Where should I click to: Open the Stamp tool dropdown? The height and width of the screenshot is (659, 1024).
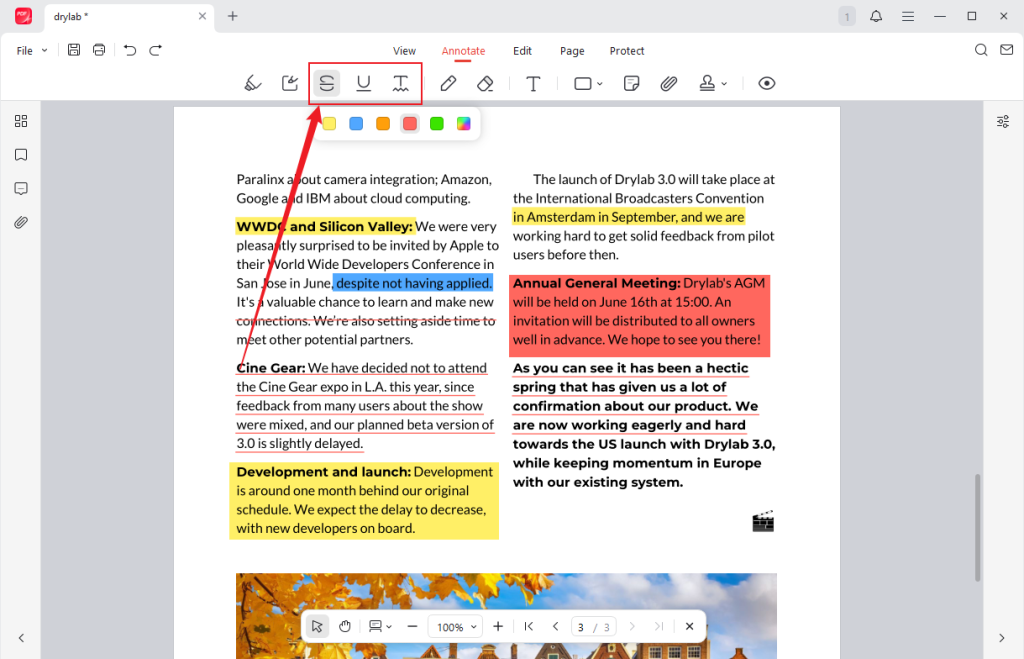tap(712, 83)
